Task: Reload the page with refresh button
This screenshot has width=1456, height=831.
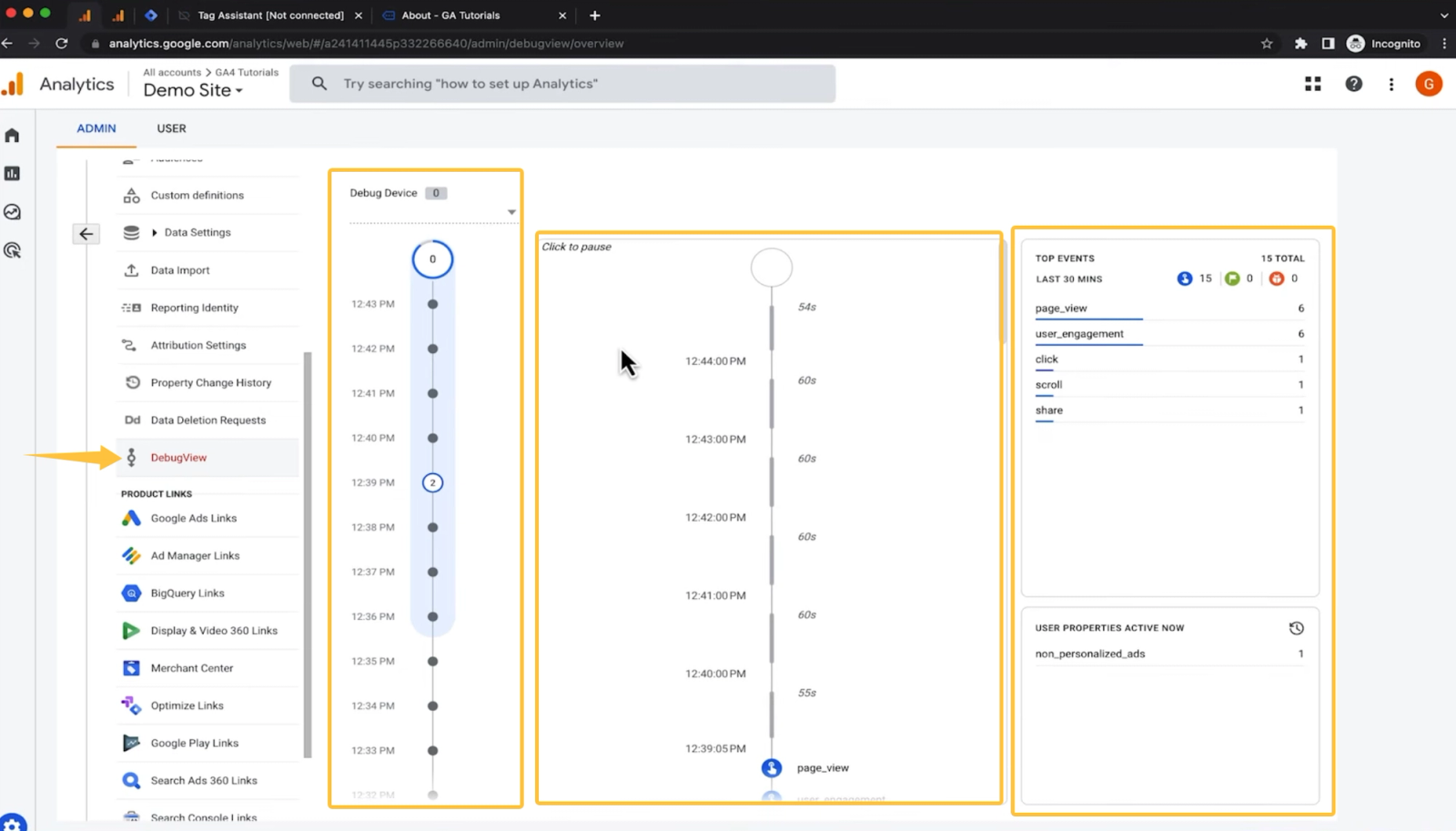Action: pyautogui.click(x=61, y=43)
